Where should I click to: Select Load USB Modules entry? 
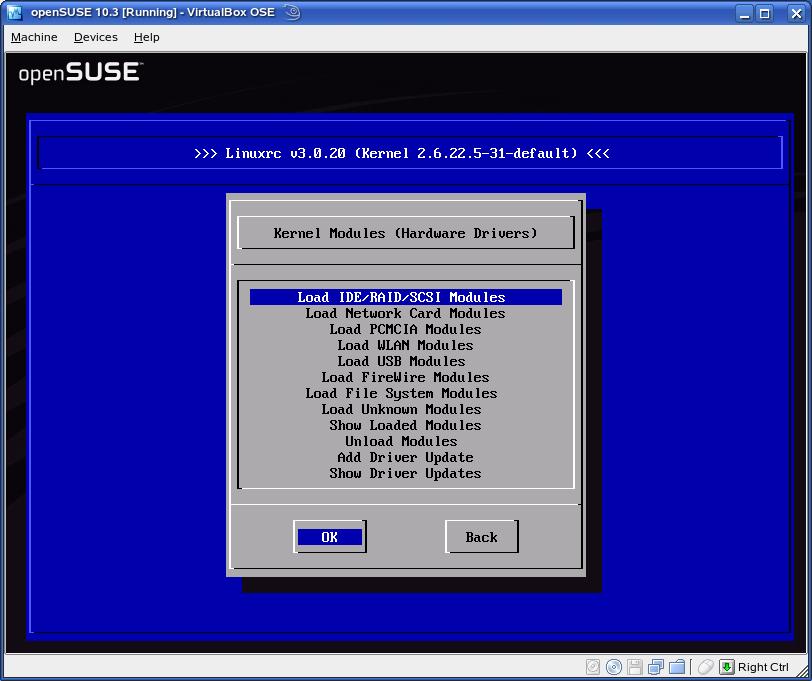pos(405,361)
